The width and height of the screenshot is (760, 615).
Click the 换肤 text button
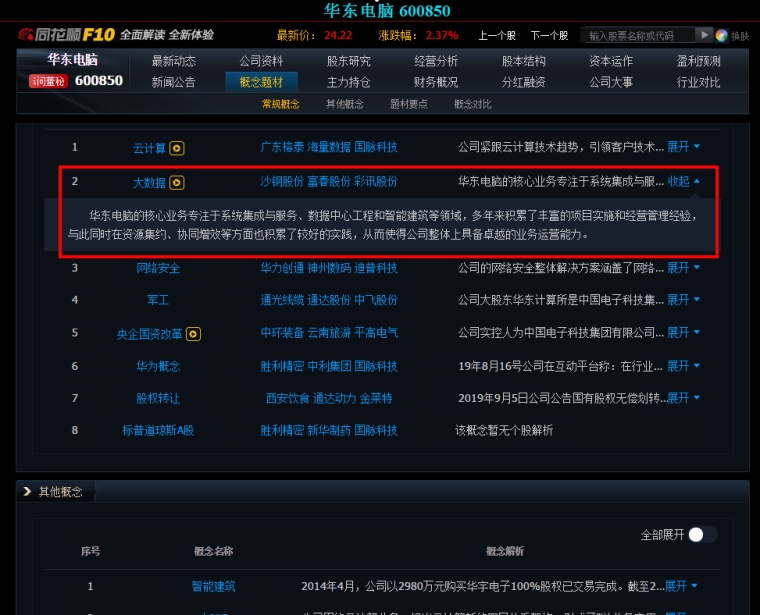(740, 36)
